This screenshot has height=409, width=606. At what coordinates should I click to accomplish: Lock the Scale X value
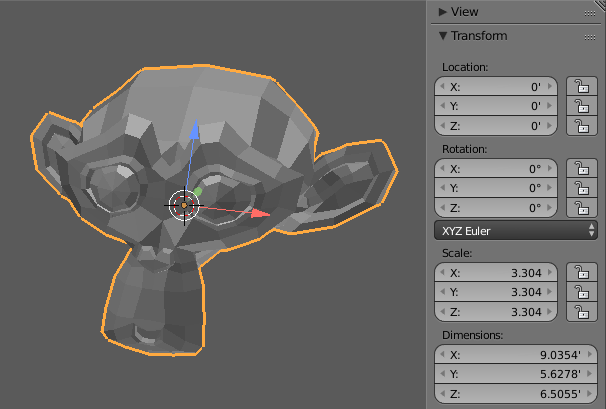pos(582,272)
